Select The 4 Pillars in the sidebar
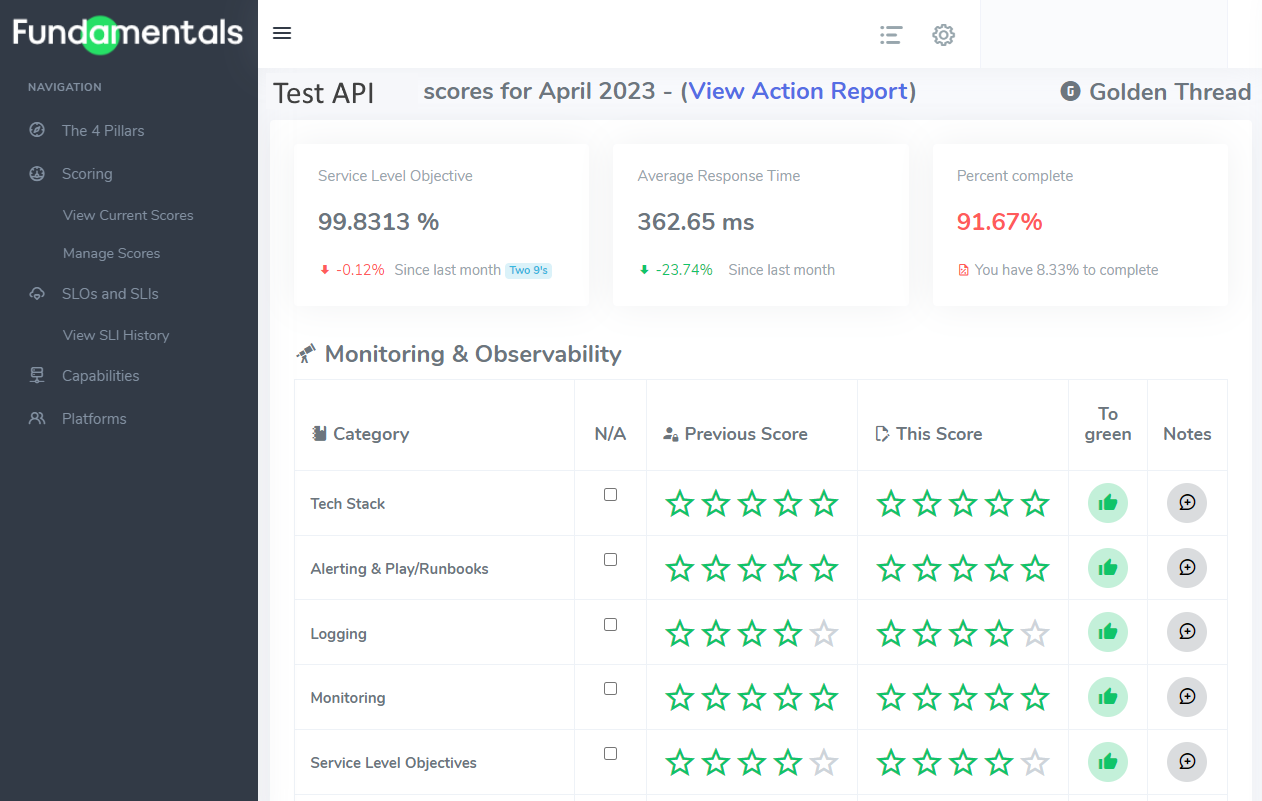The height and width of the screenshot is (801, 1262). [x=101, y=130]
